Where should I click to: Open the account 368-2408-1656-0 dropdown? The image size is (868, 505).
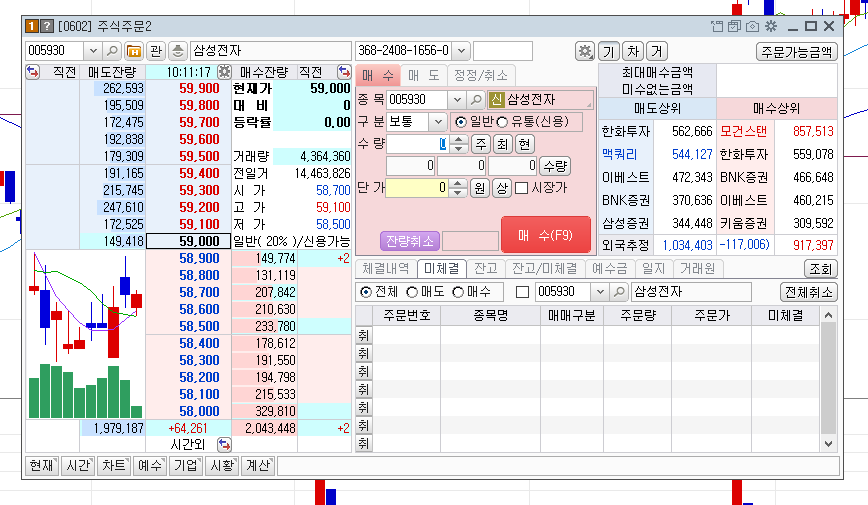[461, 51]
